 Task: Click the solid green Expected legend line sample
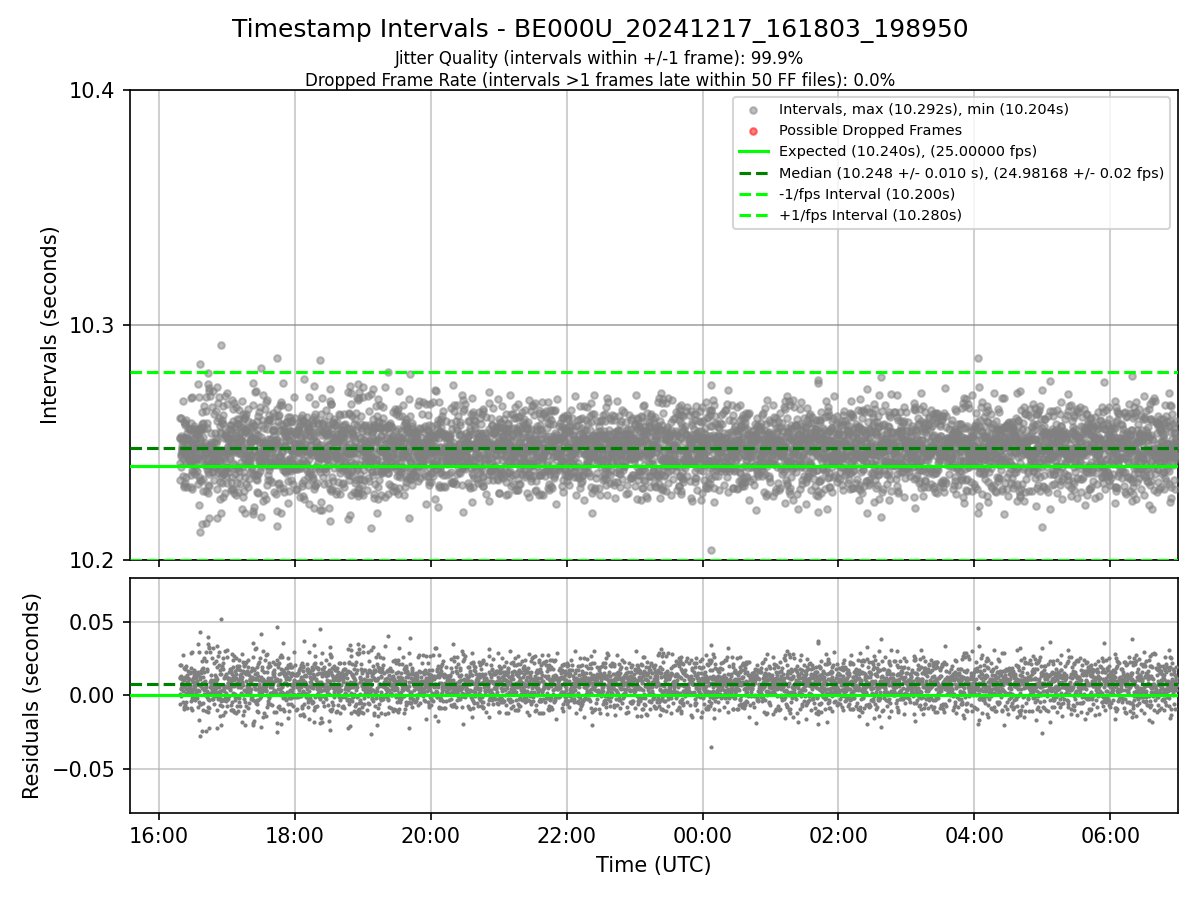pos(754,152)
